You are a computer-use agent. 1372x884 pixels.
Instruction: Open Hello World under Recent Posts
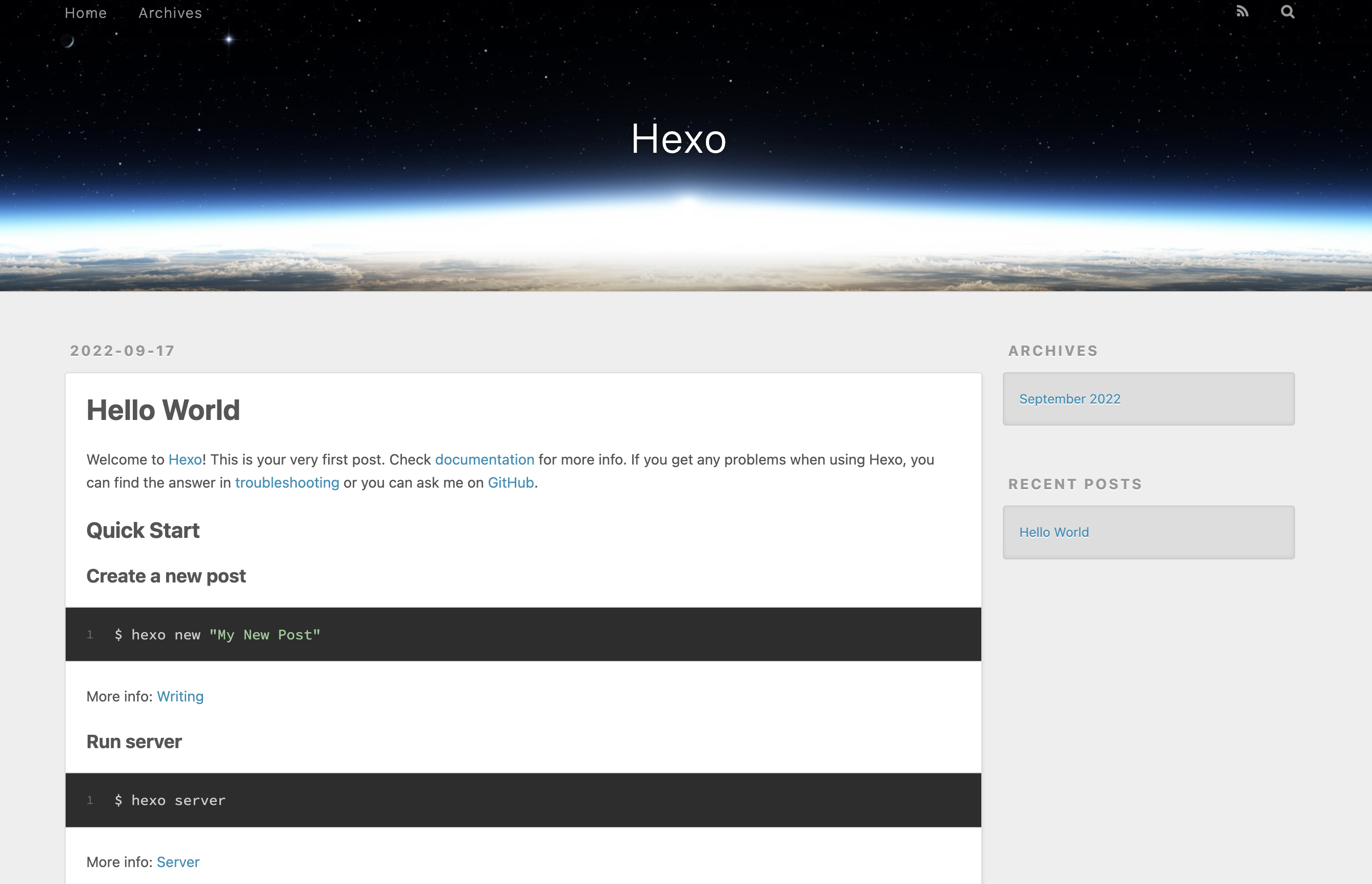1054,532
